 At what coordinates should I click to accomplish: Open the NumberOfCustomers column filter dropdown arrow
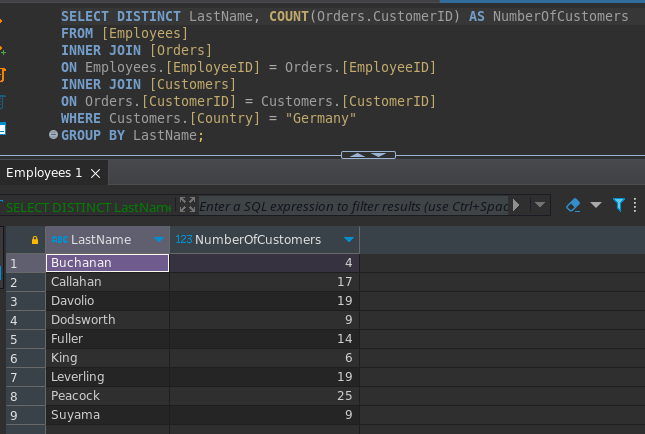[x=349, y=239]
